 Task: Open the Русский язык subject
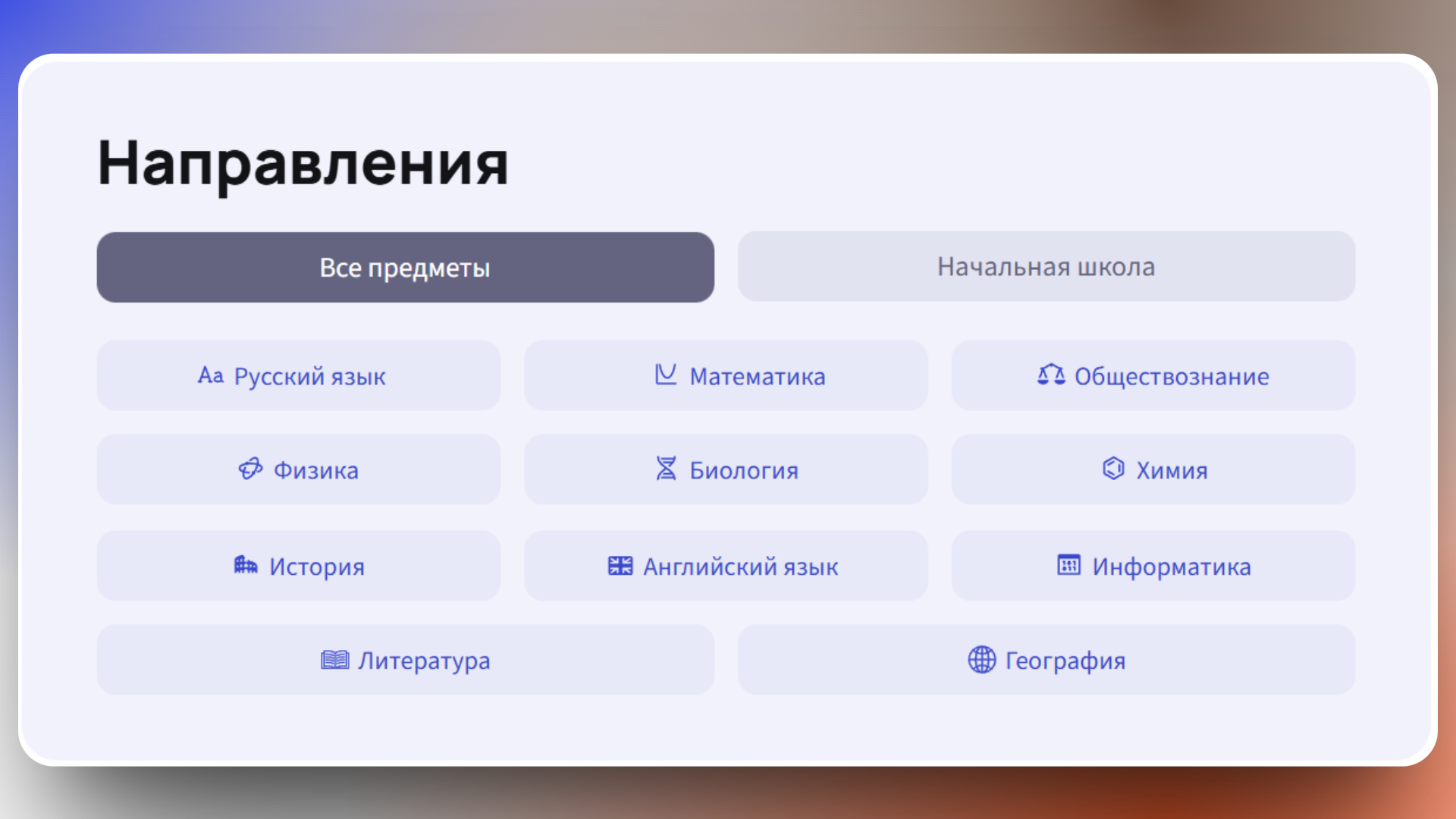[x=299, y=375]
